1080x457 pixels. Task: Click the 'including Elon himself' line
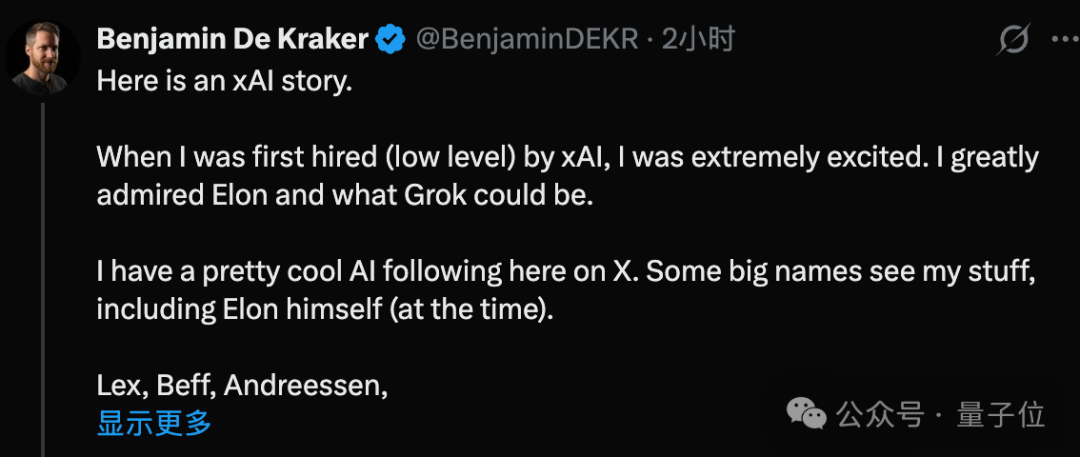click(x=325, y=309)
